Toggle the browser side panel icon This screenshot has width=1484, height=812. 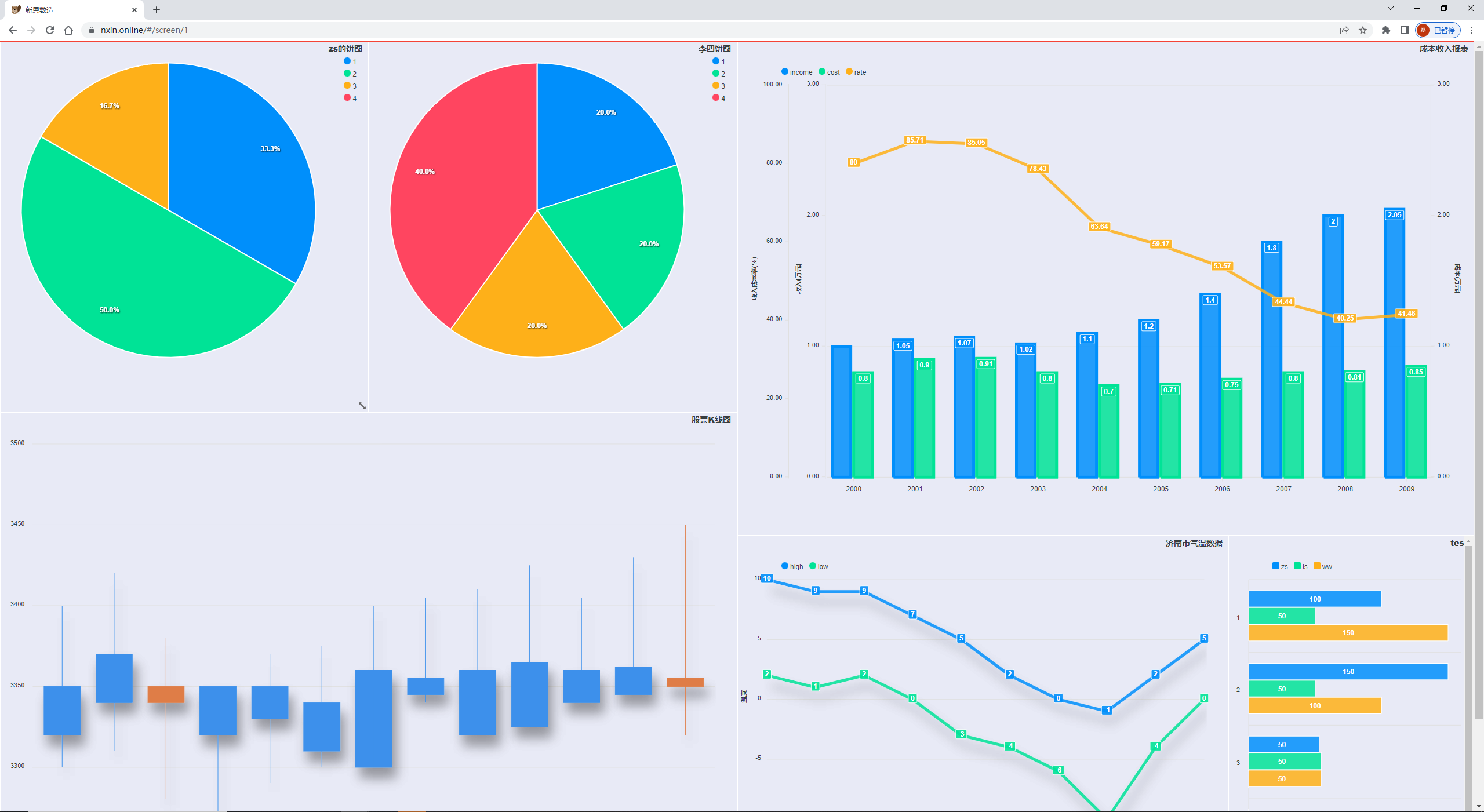(1404, 30)
